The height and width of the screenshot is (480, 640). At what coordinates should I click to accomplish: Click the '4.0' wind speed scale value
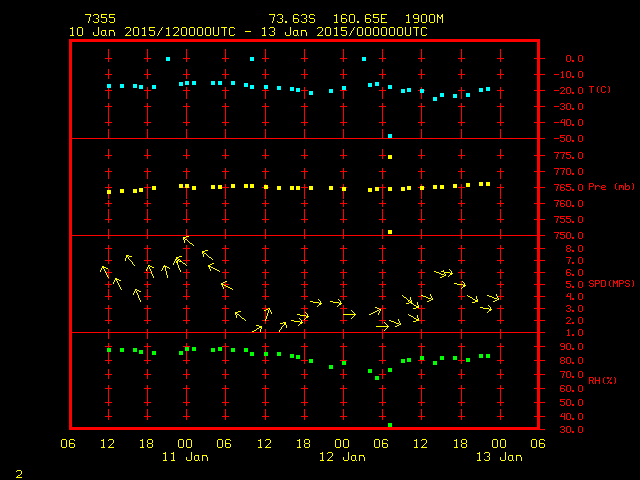pyautogui.click(x=574, y=297)
